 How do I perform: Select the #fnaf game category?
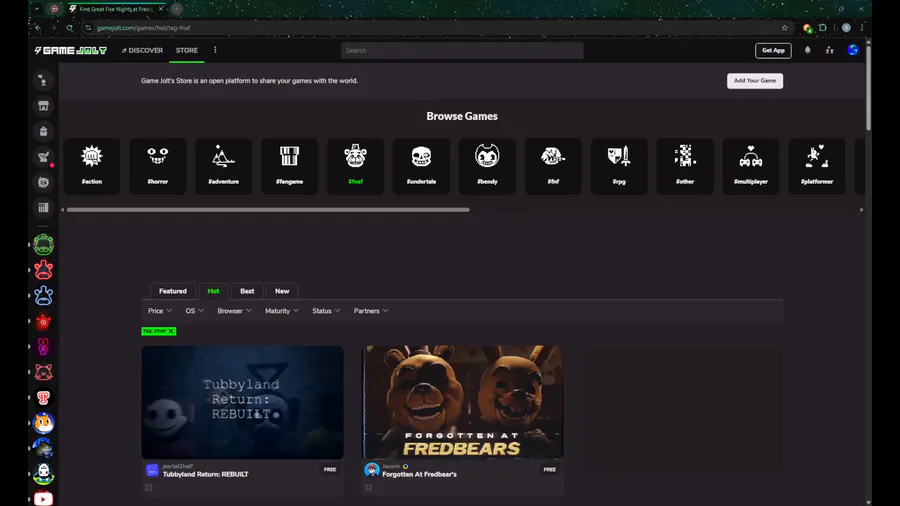pos(355,166)
